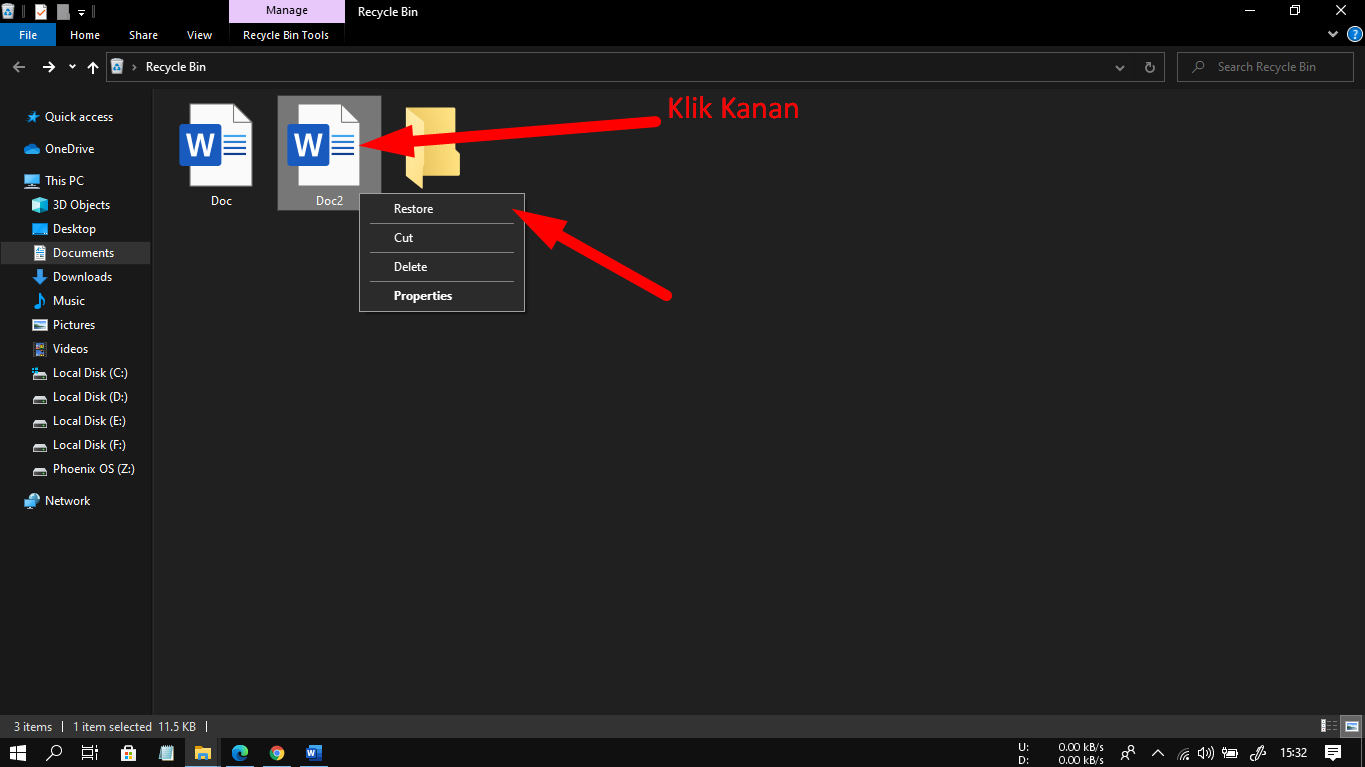The image size is (1365, 767).
Task: Open Properties from the context menu
Action: coord(441,296)
